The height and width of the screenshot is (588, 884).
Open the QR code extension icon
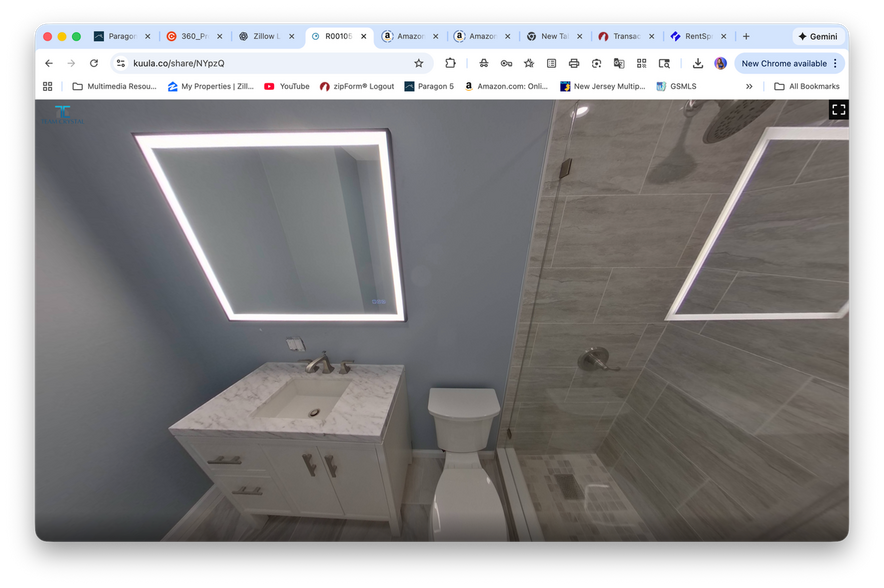(641, 63)
